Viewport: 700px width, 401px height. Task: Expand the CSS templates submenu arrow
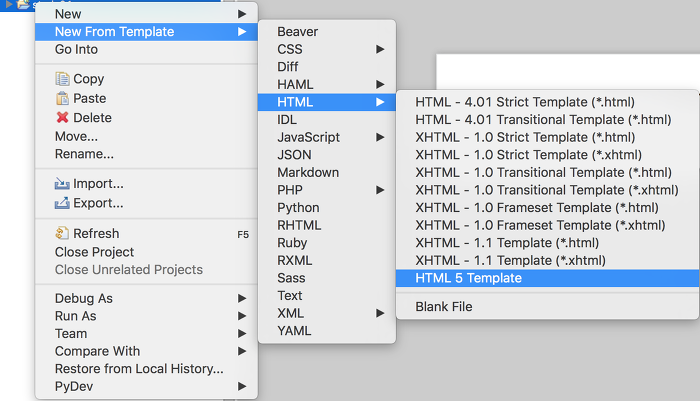pos(380,49)
